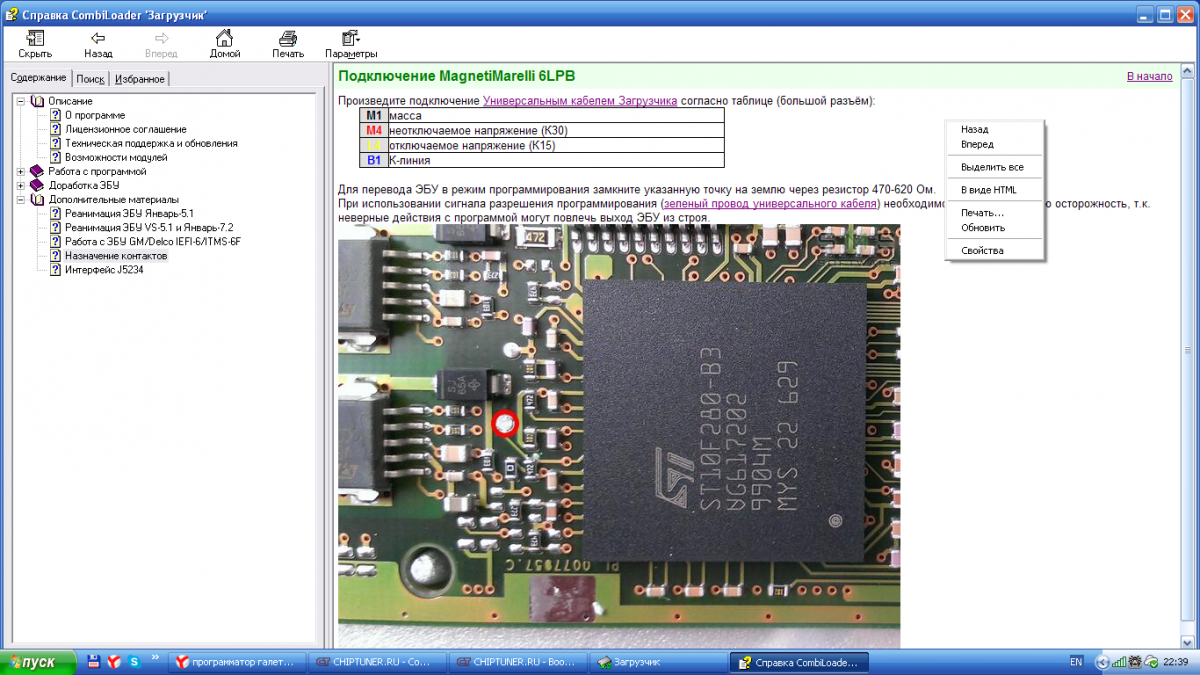Click the 22:39 taskbar clock
1200x675 pixels.
tap(1175, 662)
